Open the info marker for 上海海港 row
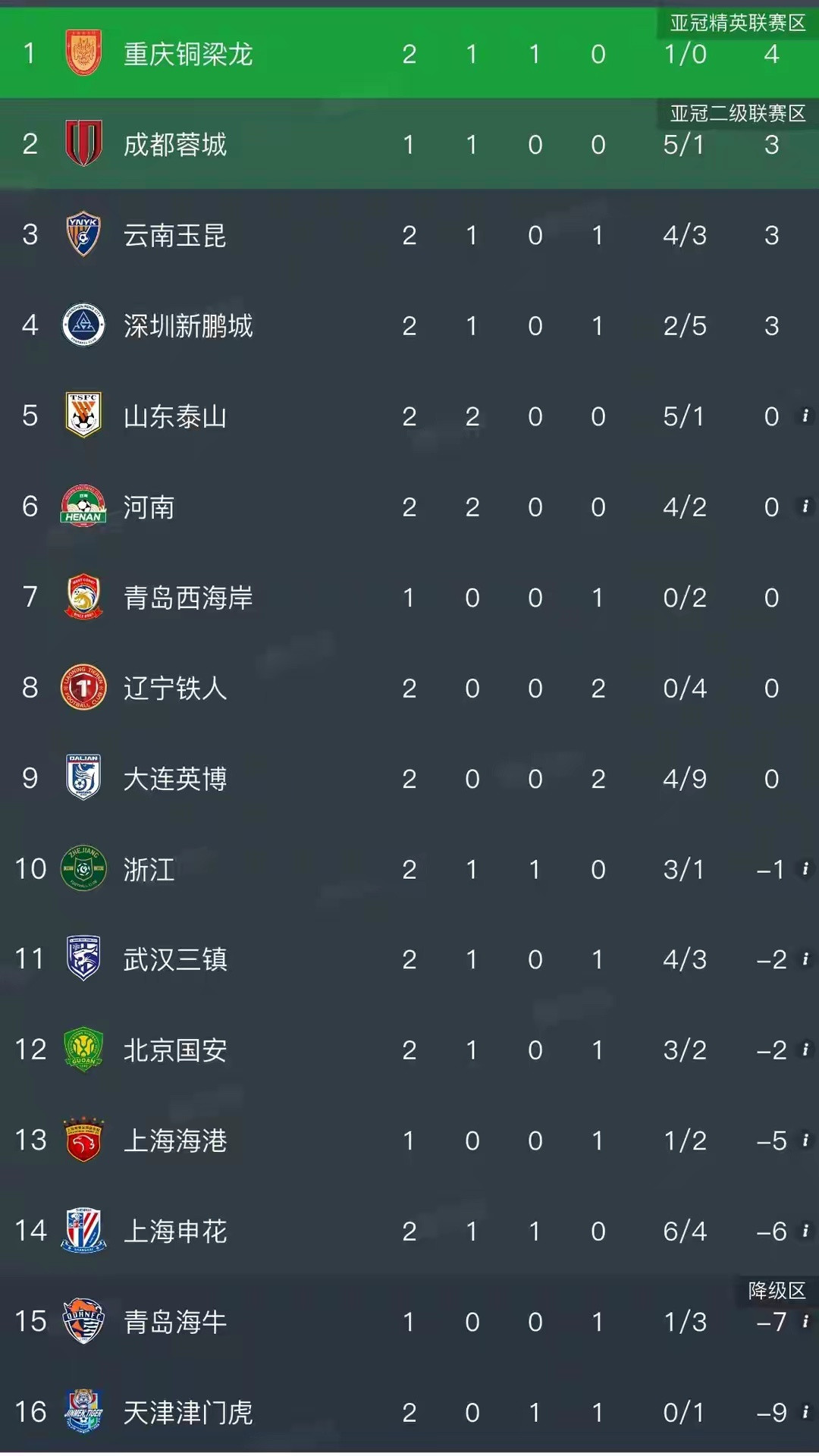 806,1141
